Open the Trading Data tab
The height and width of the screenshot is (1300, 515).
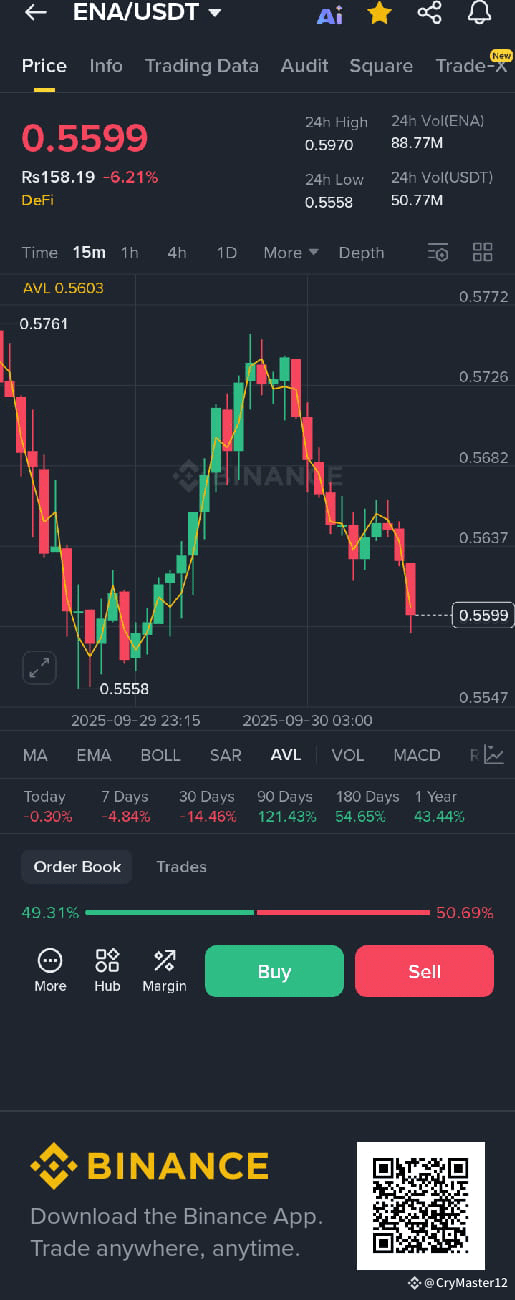coord(201,66)
